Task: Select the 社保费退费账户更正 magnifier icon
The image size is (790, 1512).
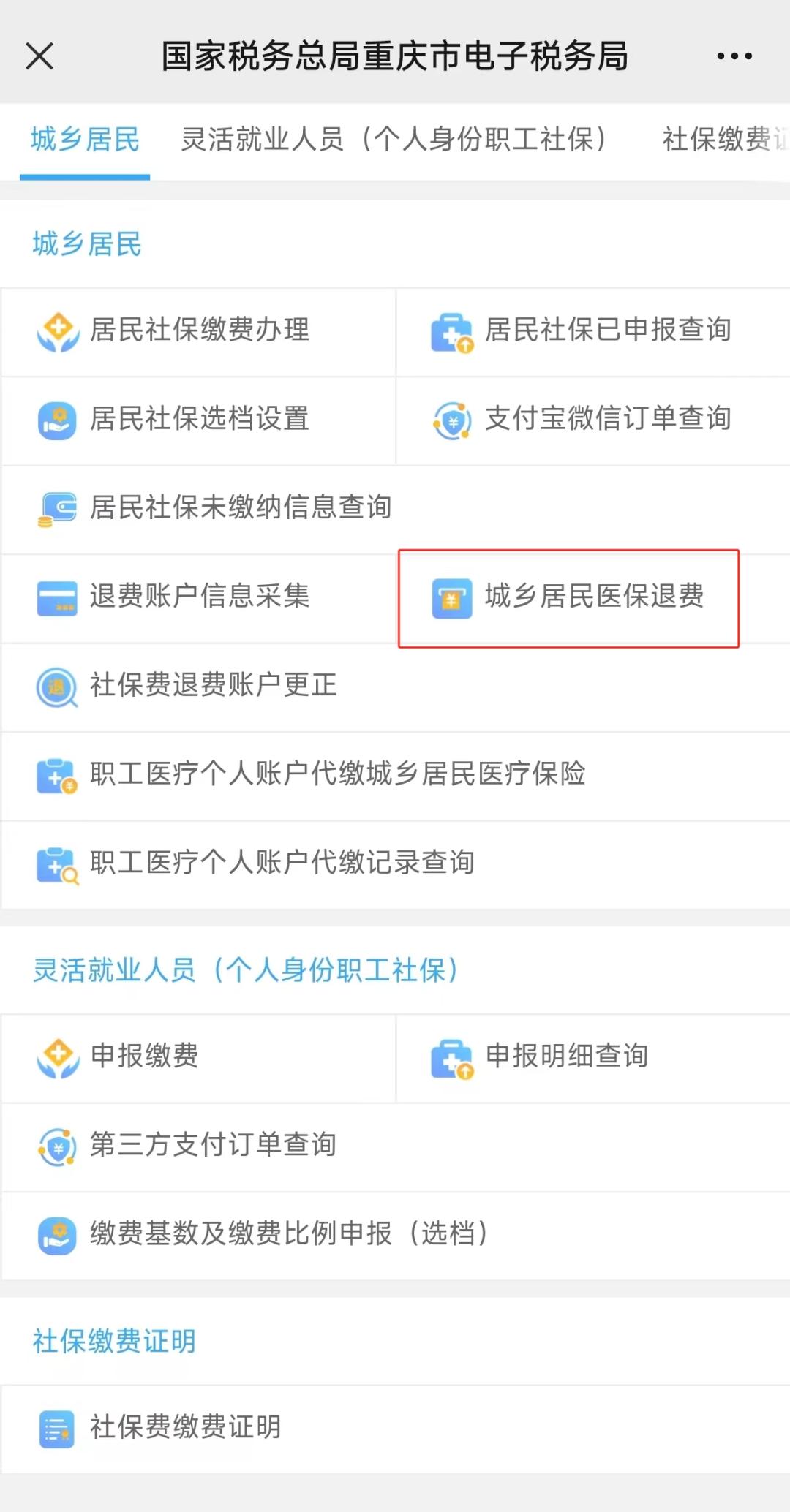Action: (x=57, y=687)
